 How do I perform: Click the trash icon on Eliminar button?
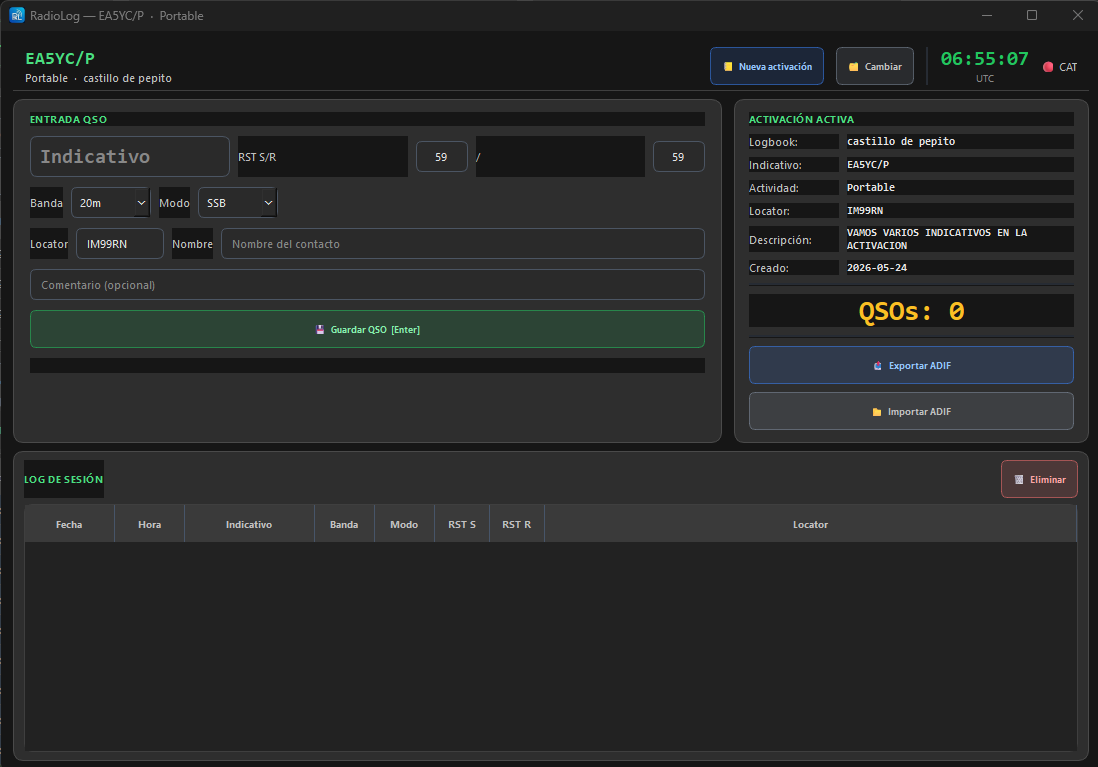point(1019,480)
